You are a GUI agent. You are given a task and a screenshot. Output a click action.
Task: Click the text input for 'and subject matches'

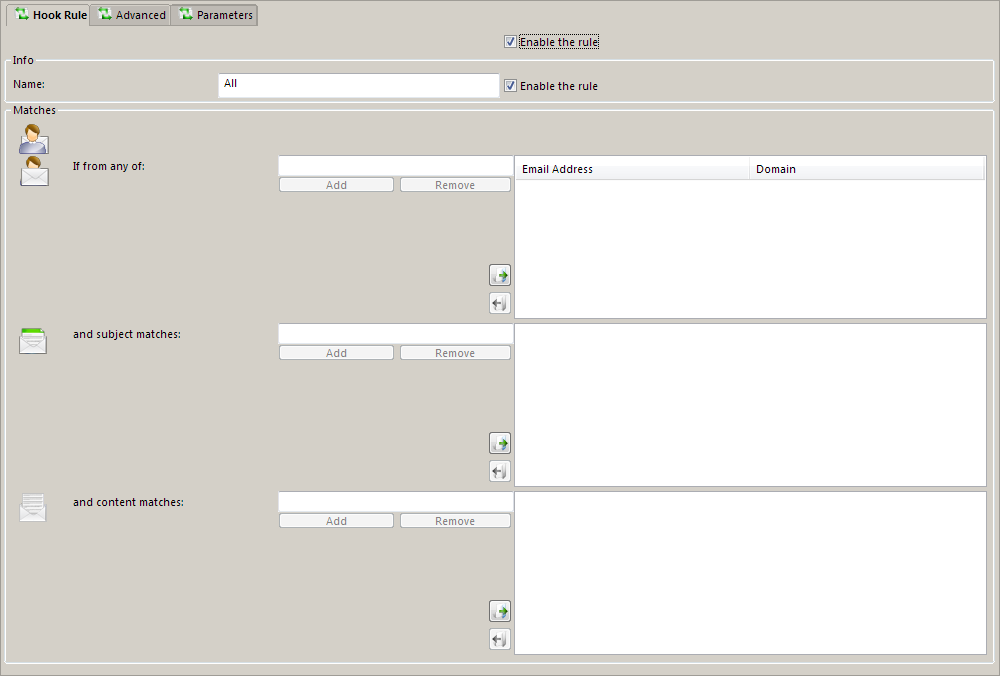tap(395, 334)
